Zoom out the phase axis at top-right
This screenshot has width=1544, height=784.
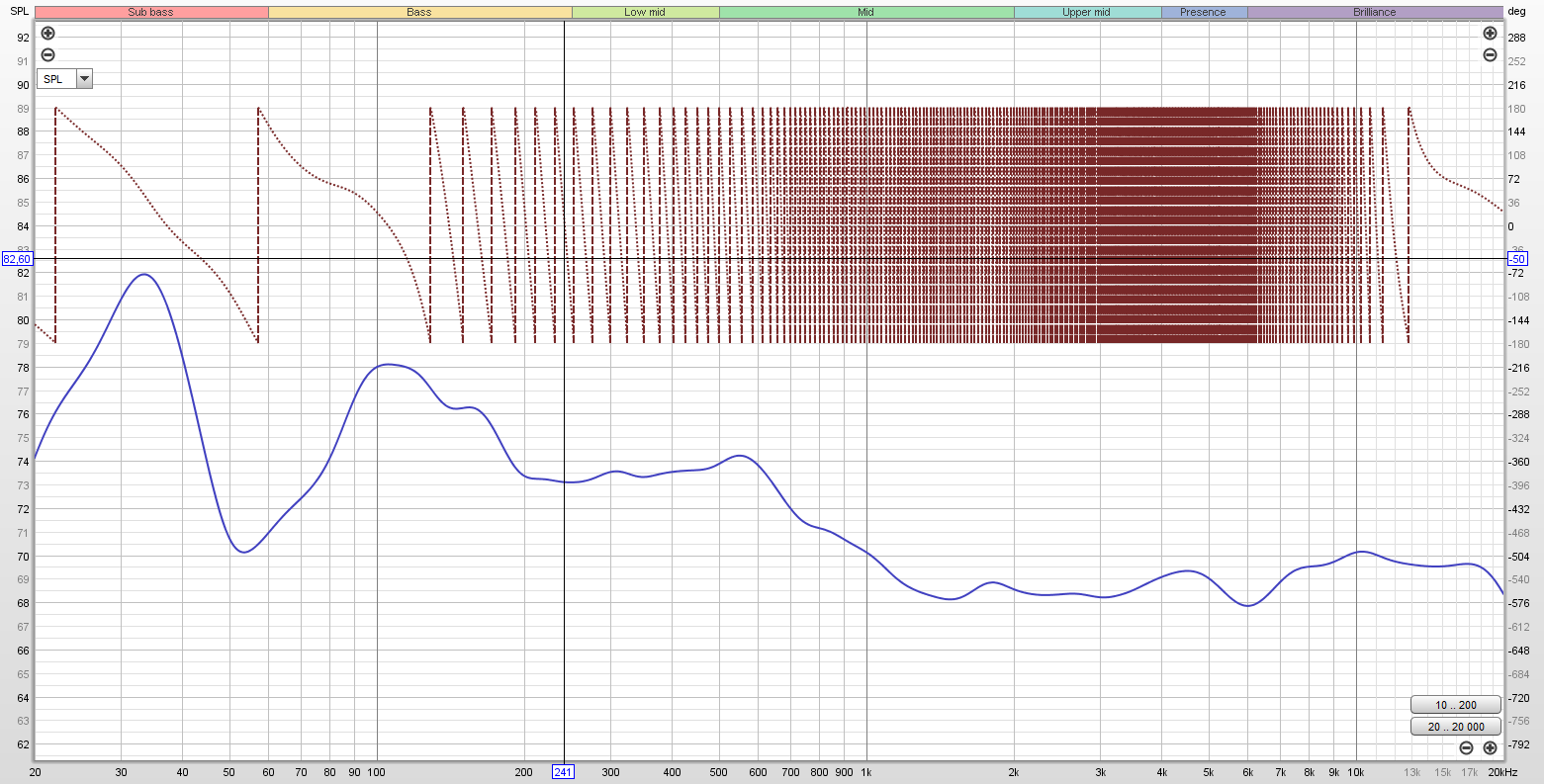point(1490,55)
